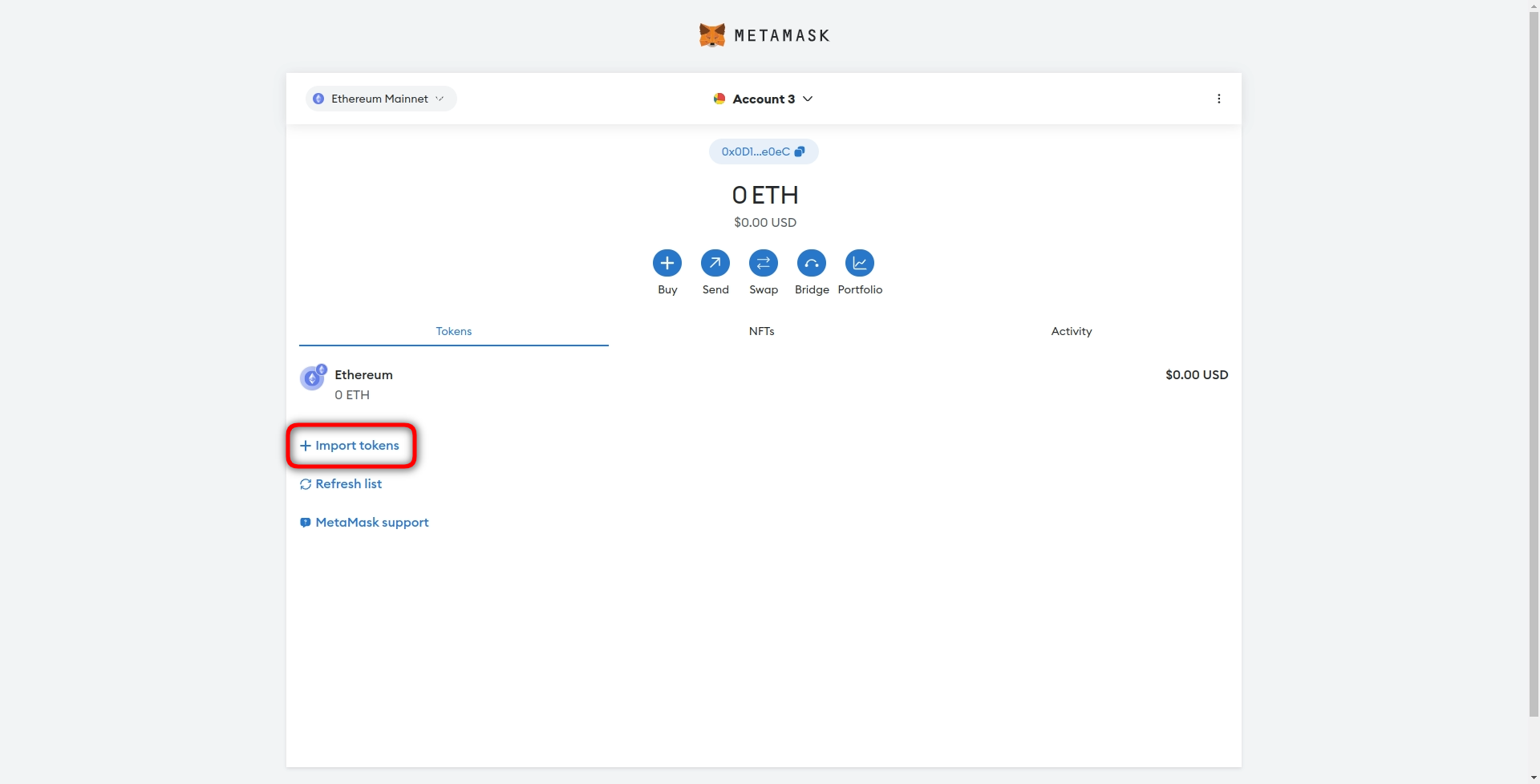1540x784 pixels.
Task: Open the Ethereum Mainnet network selector
Action: pos(381,99)
